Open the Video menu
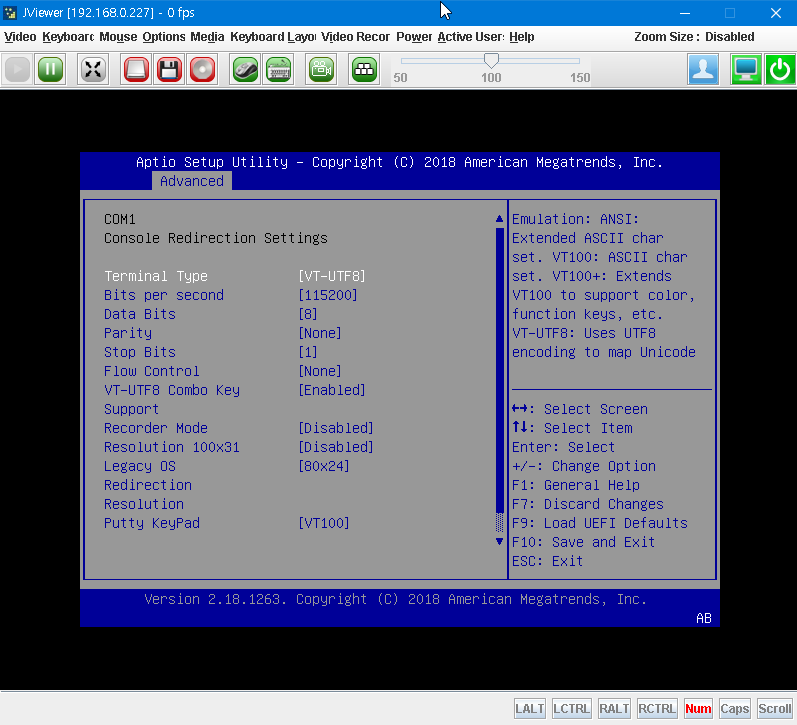Screen dimensions: 797x725 [x=20, y=37]
